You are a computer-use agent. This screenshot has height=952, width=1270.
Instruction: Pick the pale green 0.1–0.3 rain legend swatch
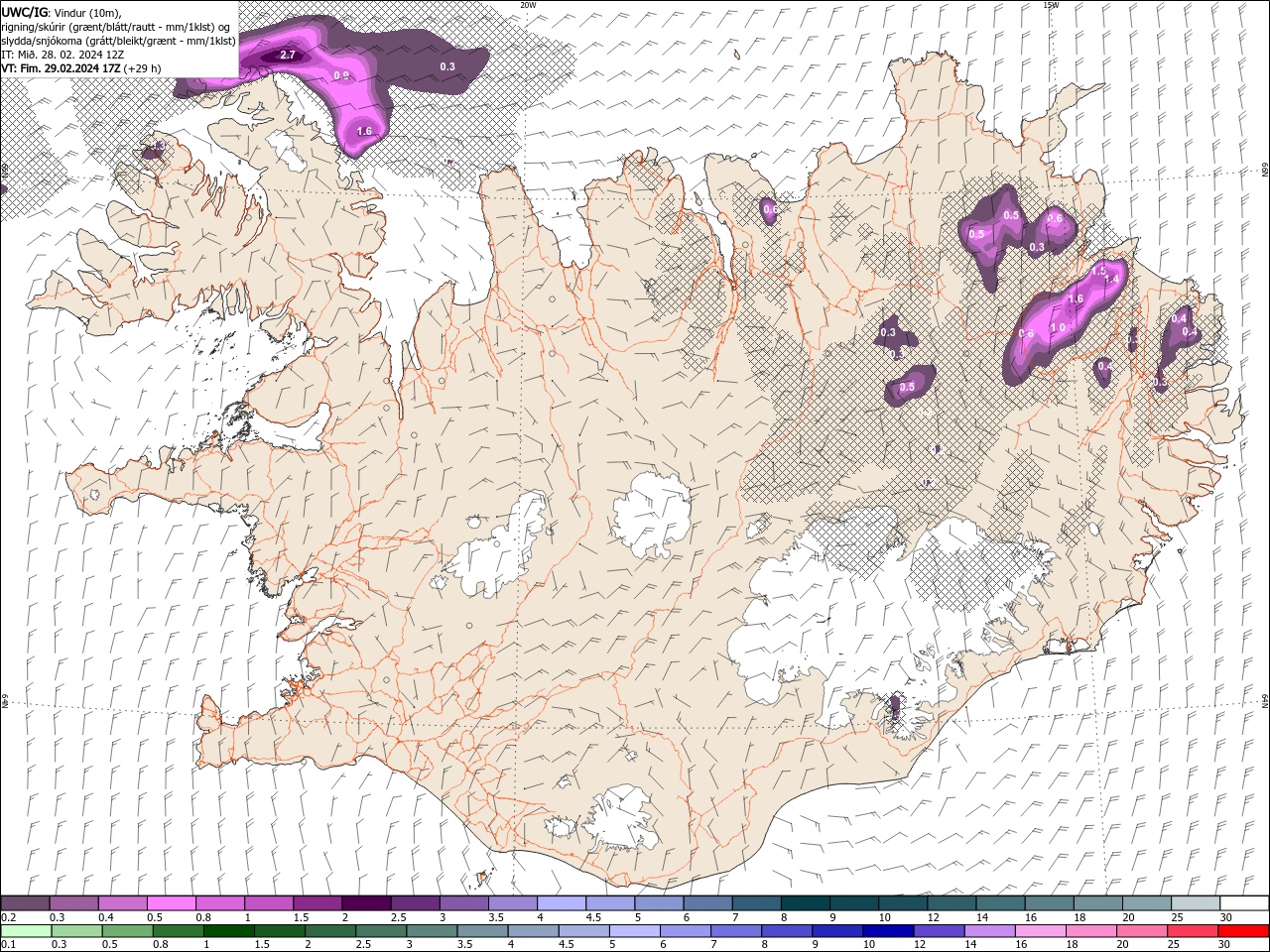pos(26,931)
